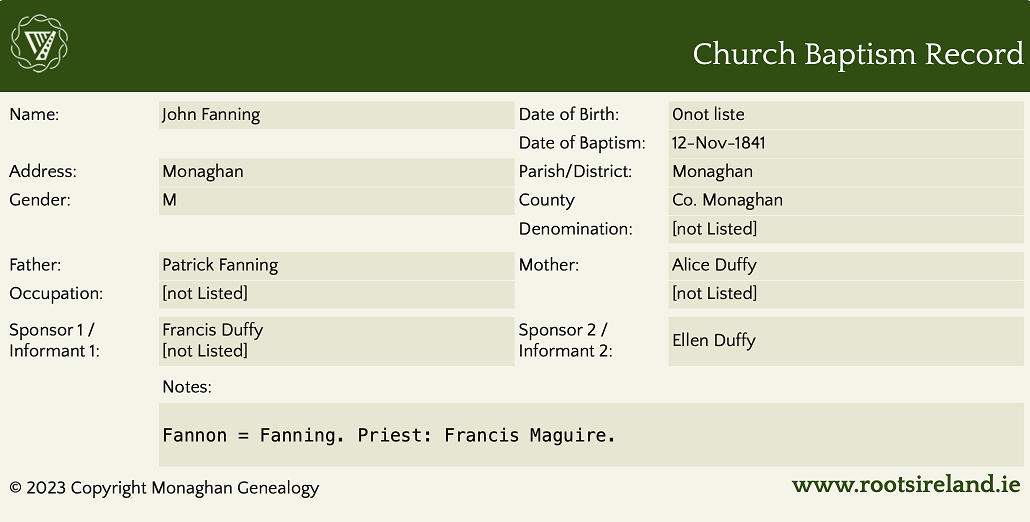Screen dimensions: 1030x522
Task: Click the Monaghan address field
Action: pos(336,172)
